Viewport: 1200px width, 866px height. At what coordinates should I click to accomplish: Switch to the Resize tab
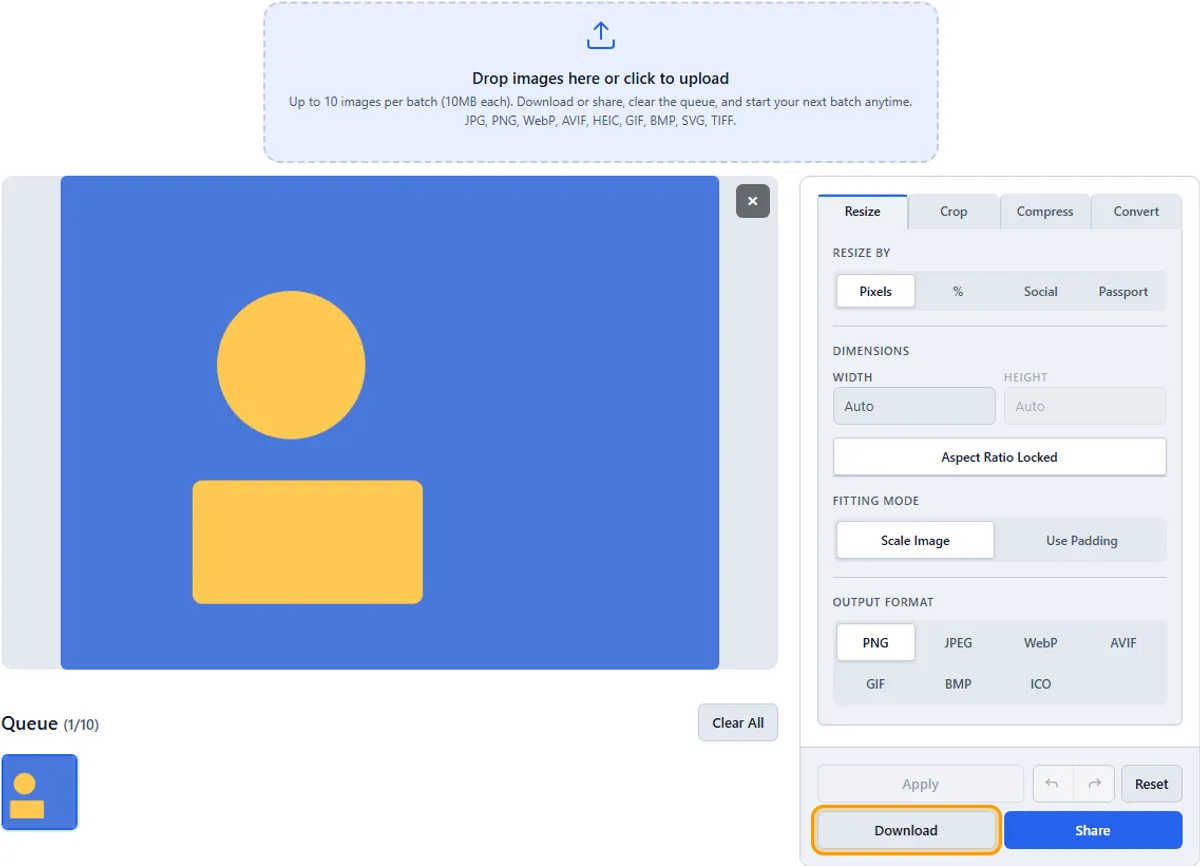(x=862, y=211)
